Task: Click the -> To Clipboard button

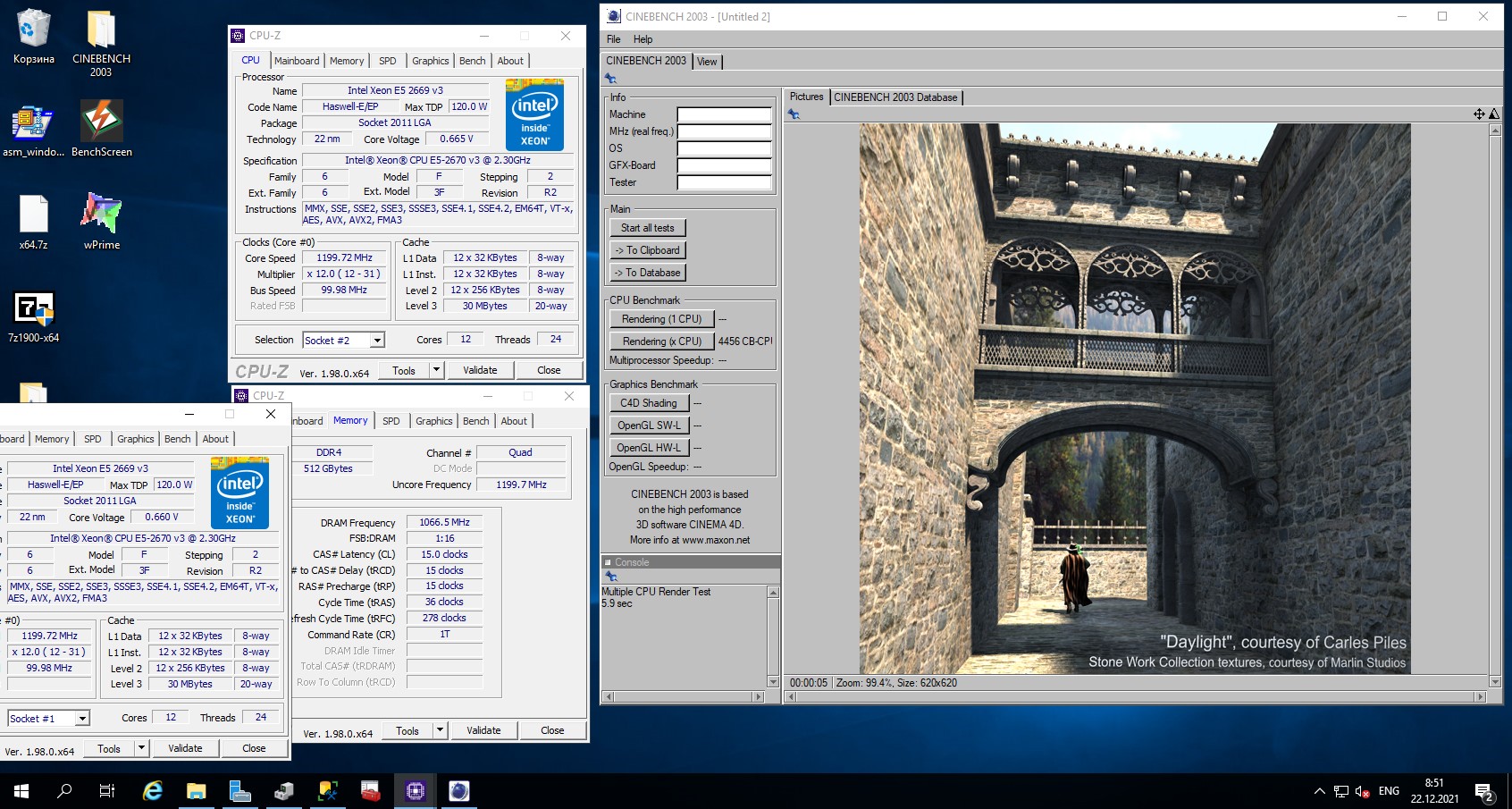Action: click(x=648, y=250)
